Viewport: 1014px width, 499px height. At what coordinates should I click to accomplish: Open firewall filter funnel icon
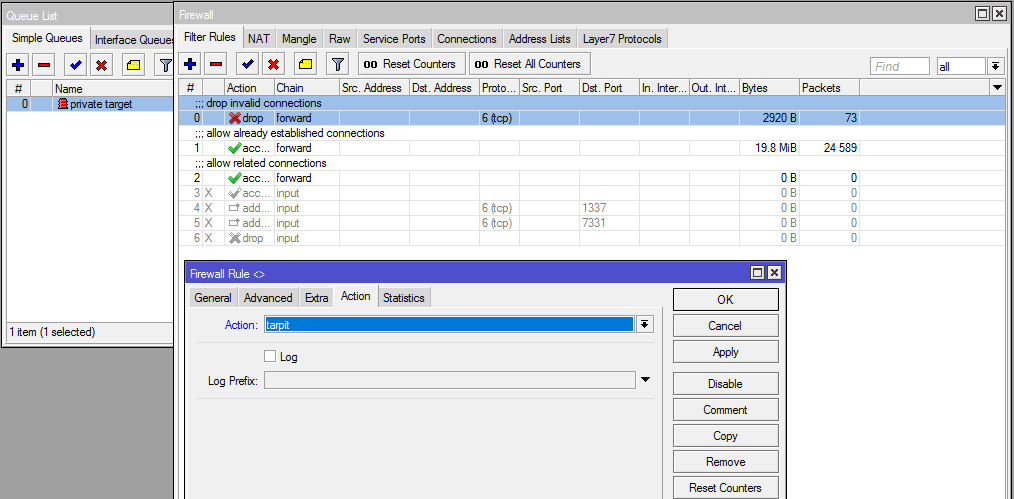[337, 63]
